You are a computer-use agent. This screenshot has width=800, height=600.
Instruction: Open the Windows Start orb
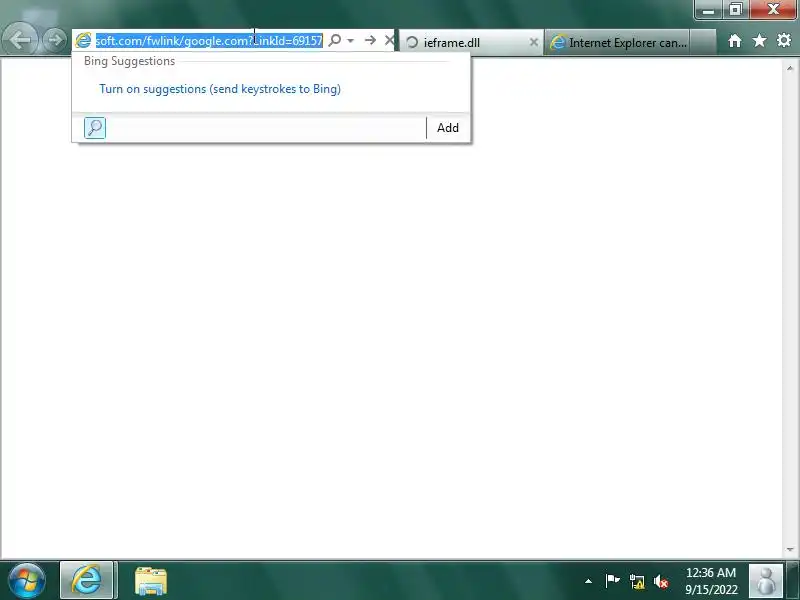[x=26, y=581]
